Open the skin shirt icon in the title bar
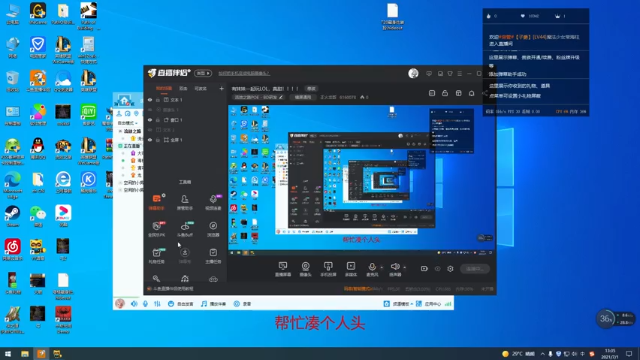Image resolution: width=640 pixels, height=360 pixels. click(450, 73)
